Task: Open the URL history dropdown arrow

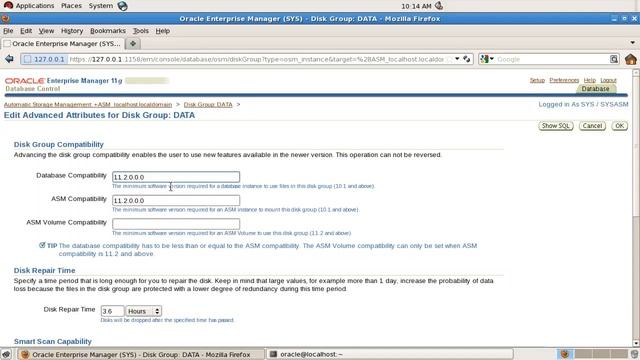Action: tap(457, 59)
